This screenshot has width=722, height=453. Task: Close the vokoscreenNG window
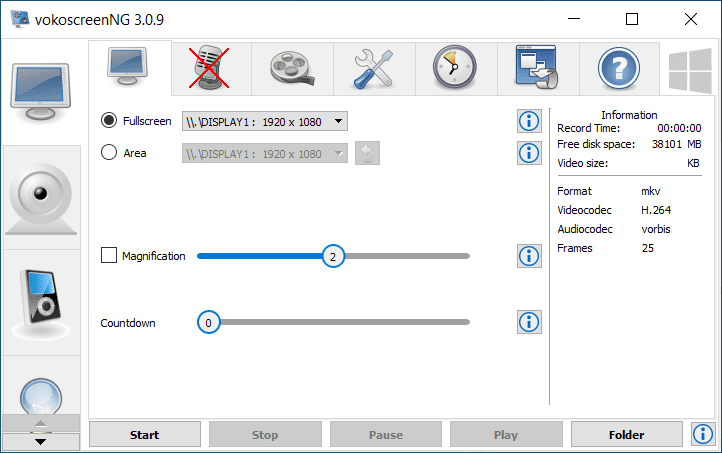(691, 19)
